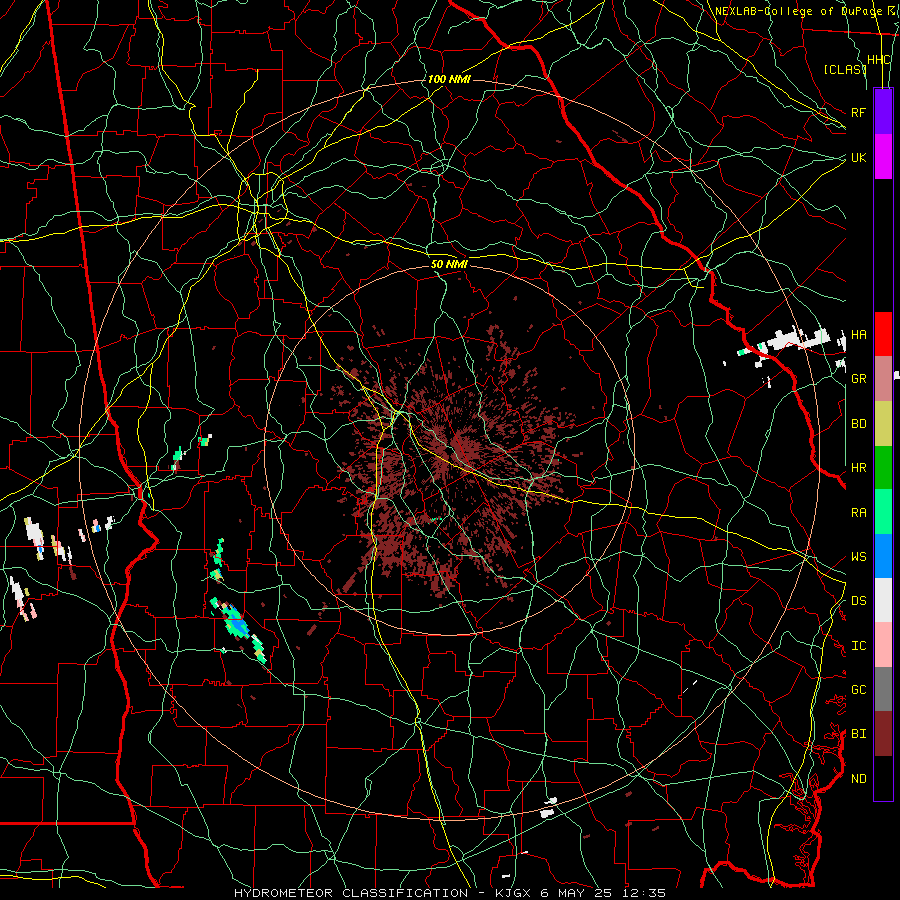Click the ND legend label

[x=858, y=778]
